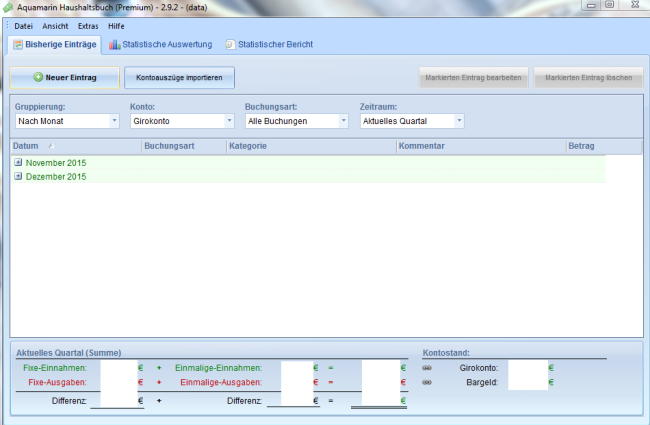Viewport: 650px width, 425px height.
Task: Open the Buchungsart filter dropdown
Action: (344, 121)
